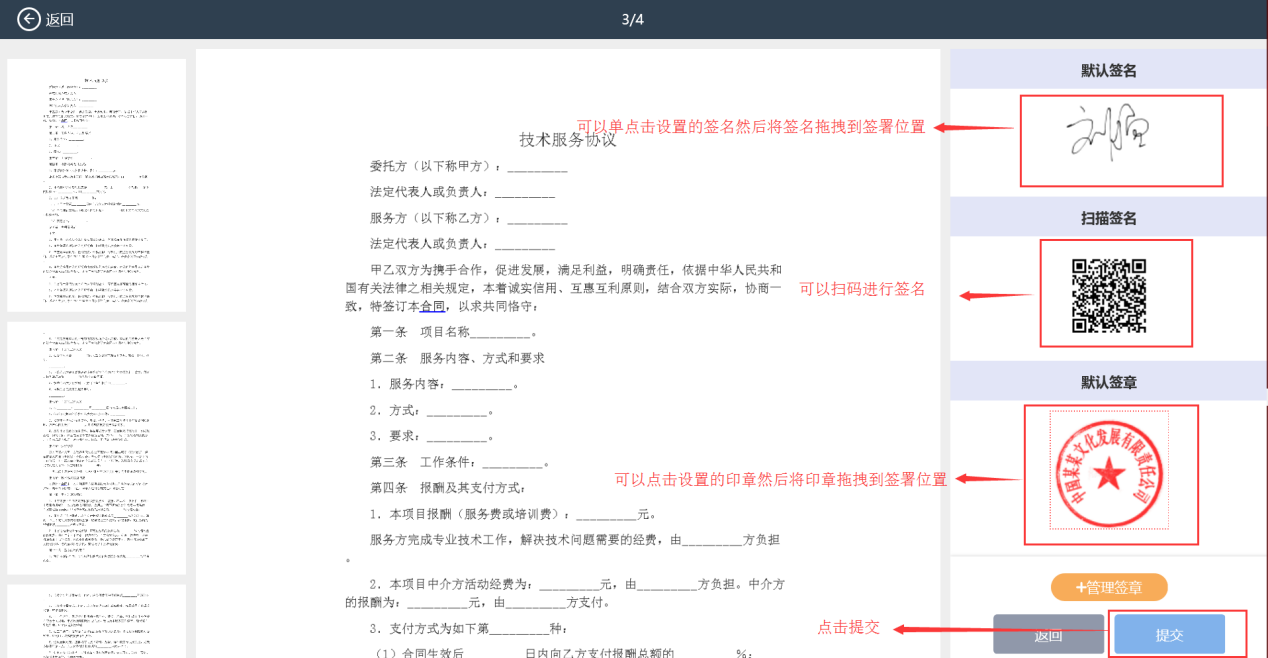Select the red company seal stamp
1268x658 pixels.
coord(1109,475)
